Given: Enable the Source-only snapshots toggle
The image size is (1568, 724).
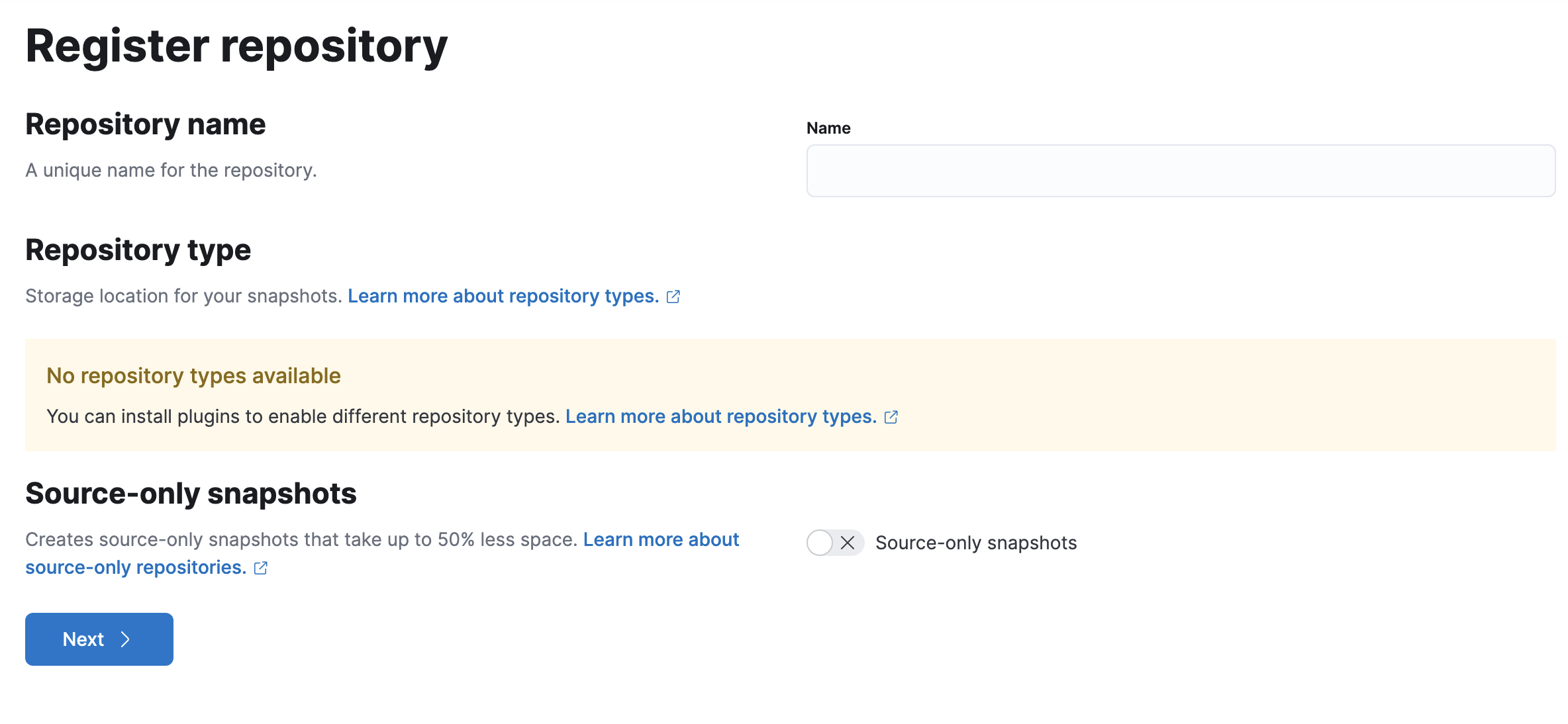Looking at the screenshot, I should 834,543.
